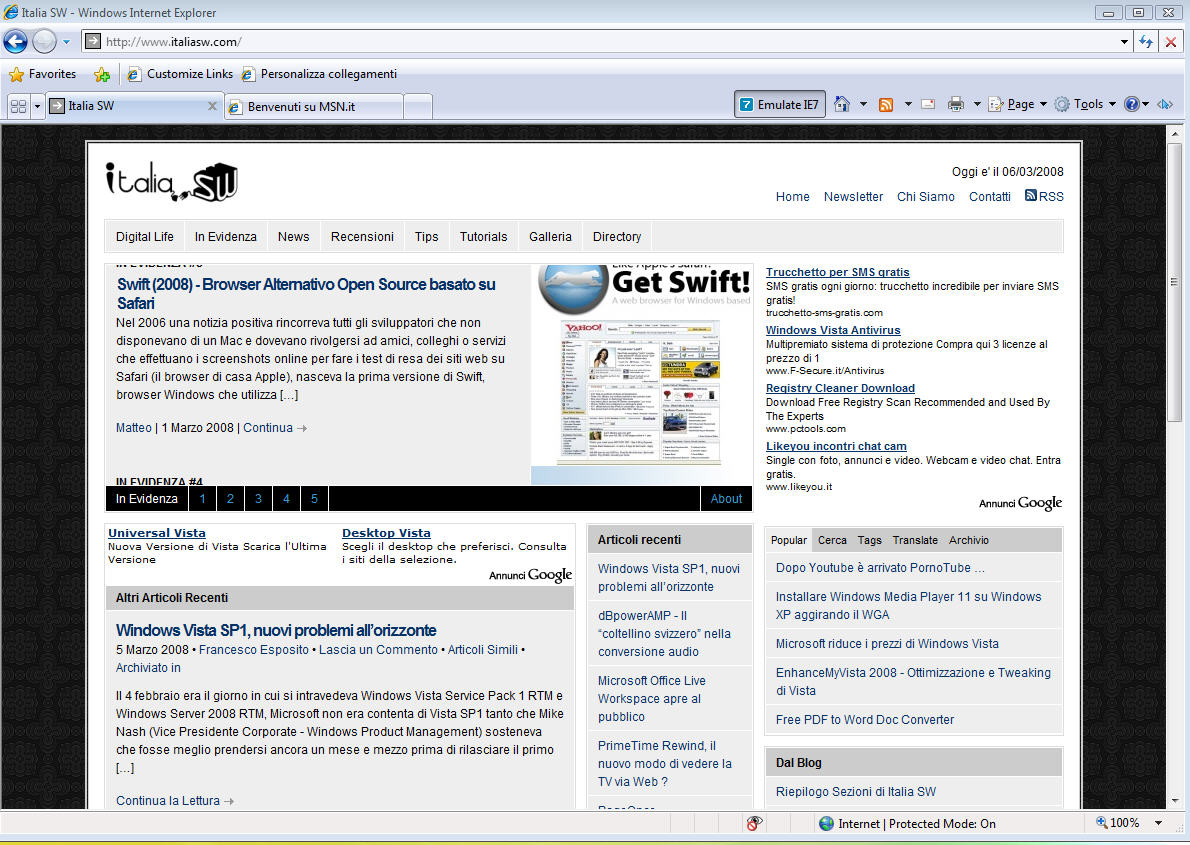Switch to the Italia SW tab

[x=127, y=106]
